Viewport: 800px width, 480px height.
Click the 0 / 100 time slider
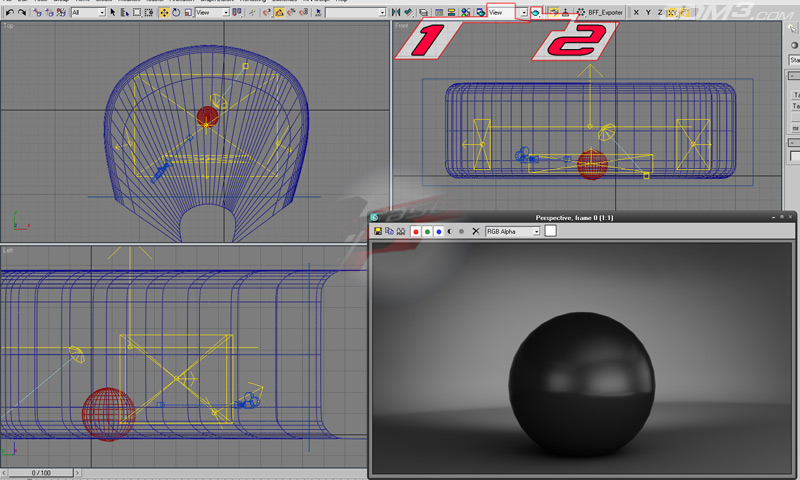click(x=41, y=473)
